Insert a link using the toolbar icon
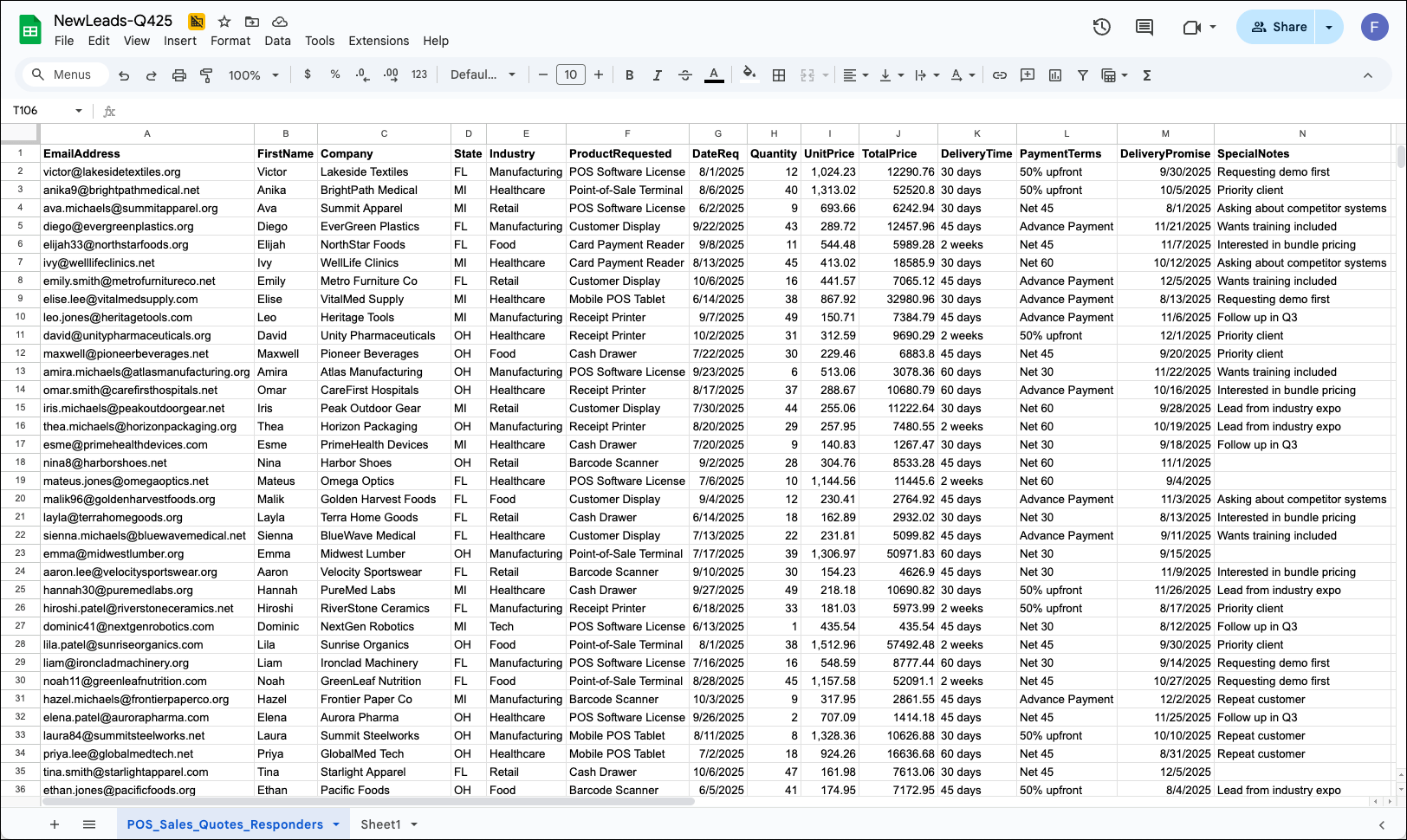 [1000, 75]
